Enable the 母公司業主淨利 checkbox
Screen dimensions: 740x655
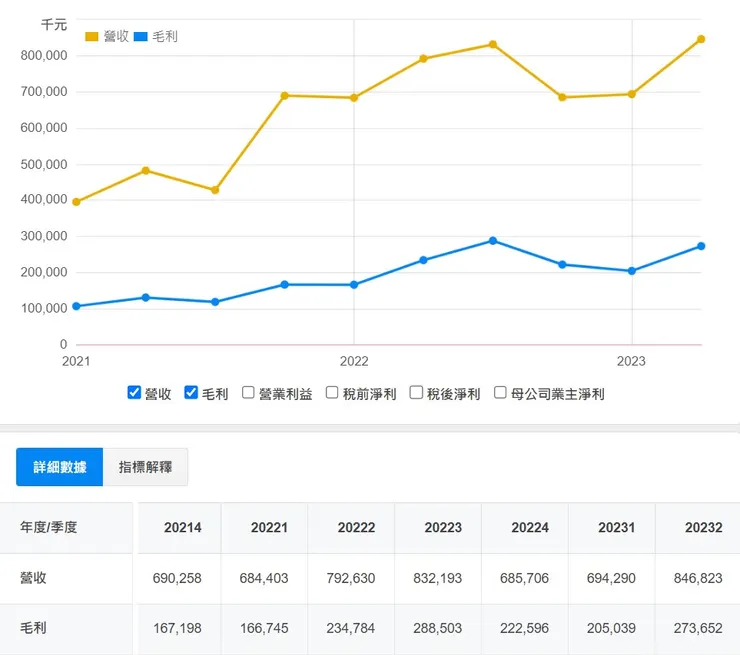pos(500,393)
